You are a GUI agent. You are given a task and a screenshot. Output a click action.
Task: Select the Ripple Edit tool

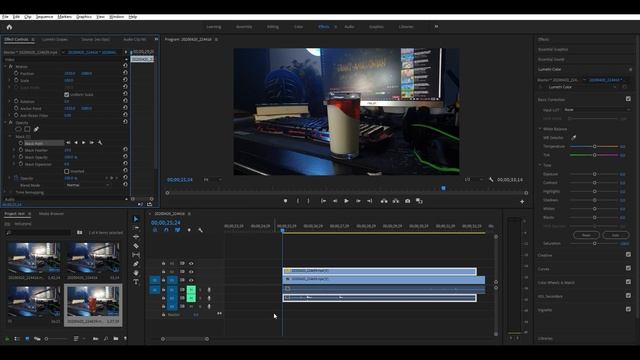136,237
